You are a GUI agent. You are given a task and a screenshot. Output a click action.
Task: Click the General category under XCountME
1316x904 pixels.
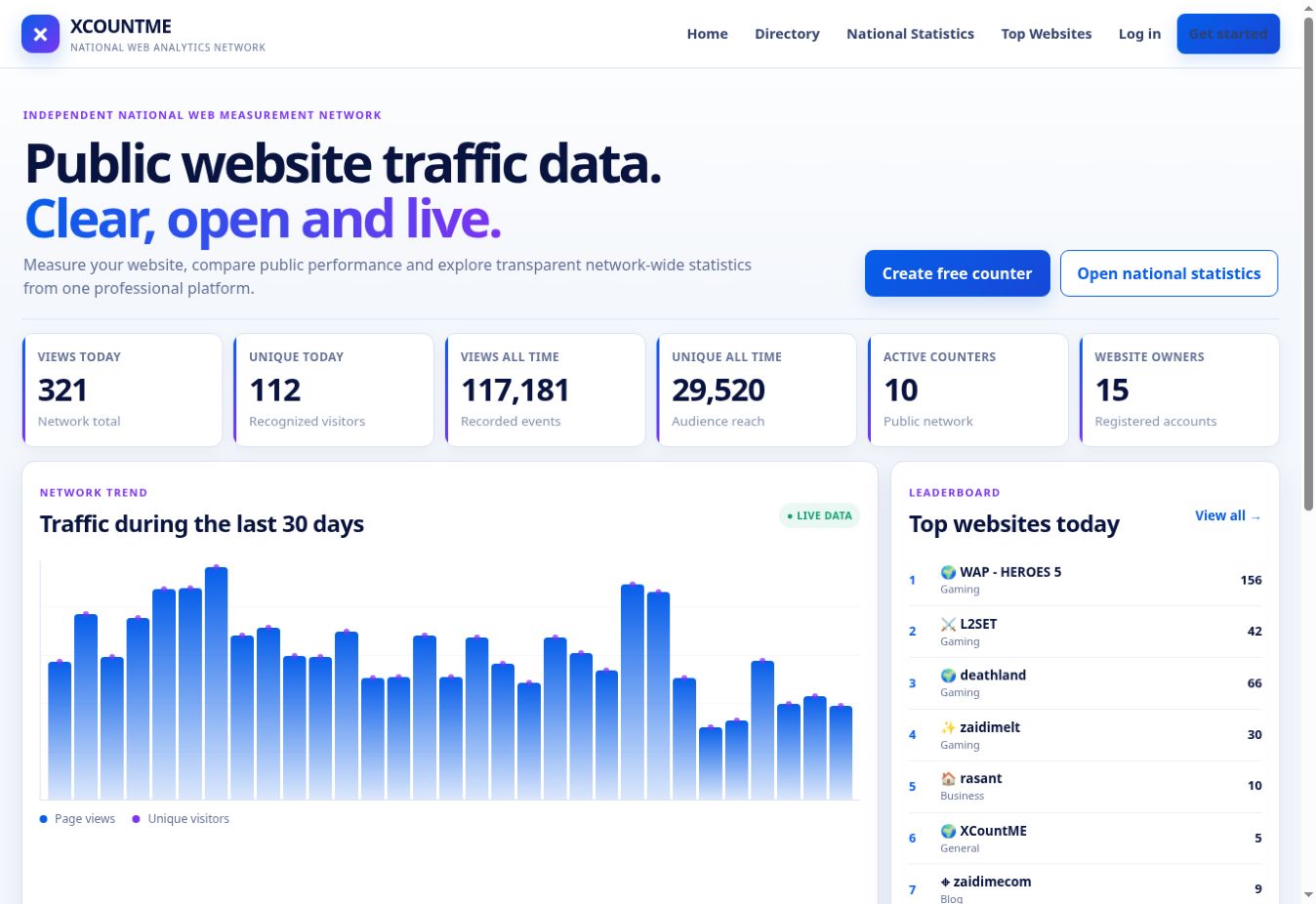click(x=960, y=848)
